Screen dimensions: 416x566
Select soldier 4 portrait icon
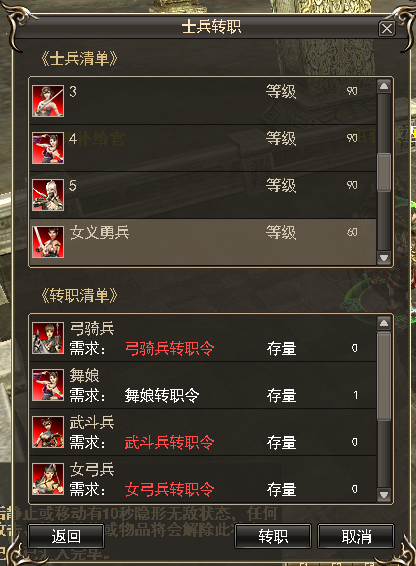click(x=48, y=148)
